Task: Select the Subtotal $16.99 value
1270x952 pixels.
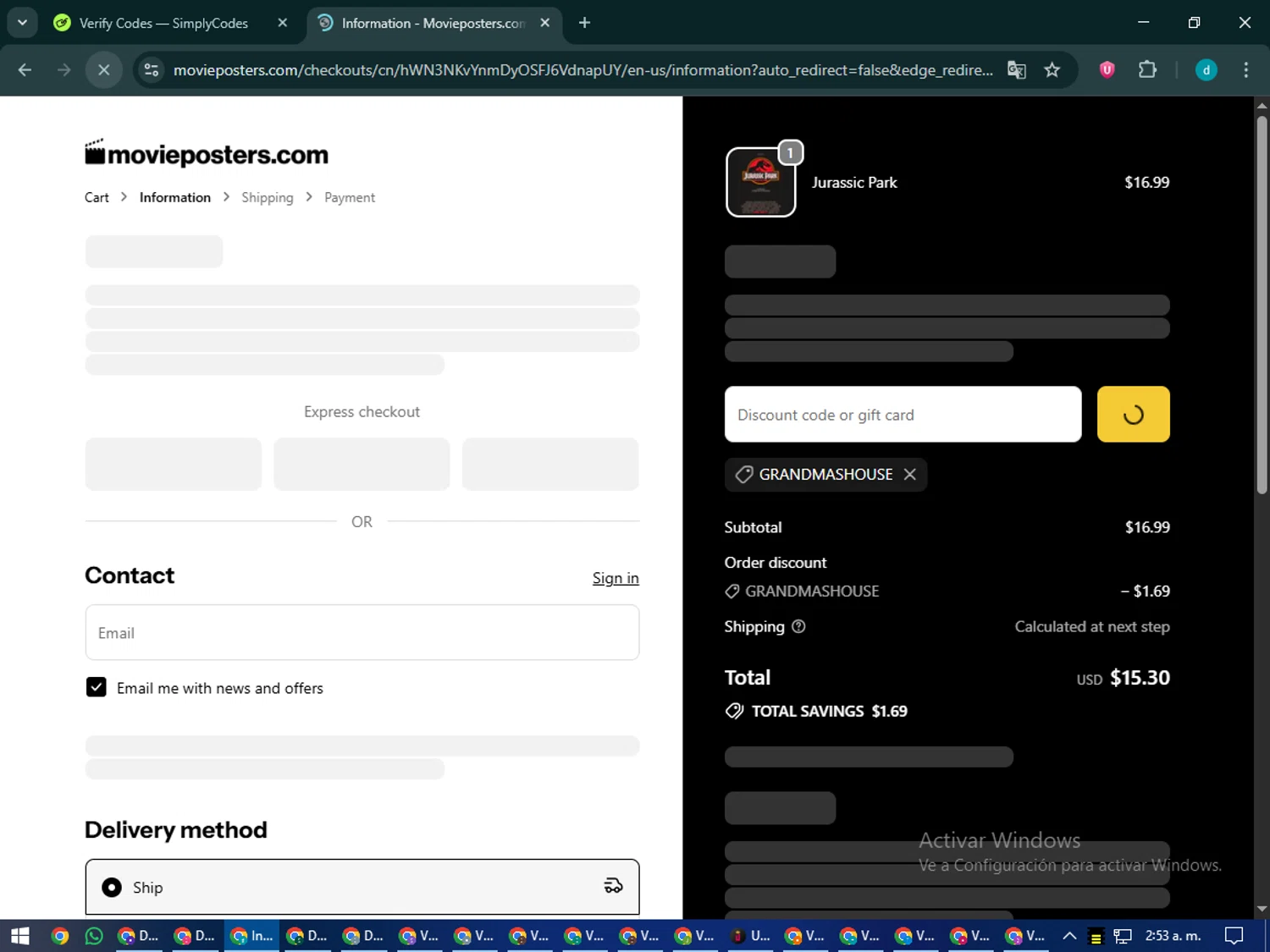Action: [1147, 527]
